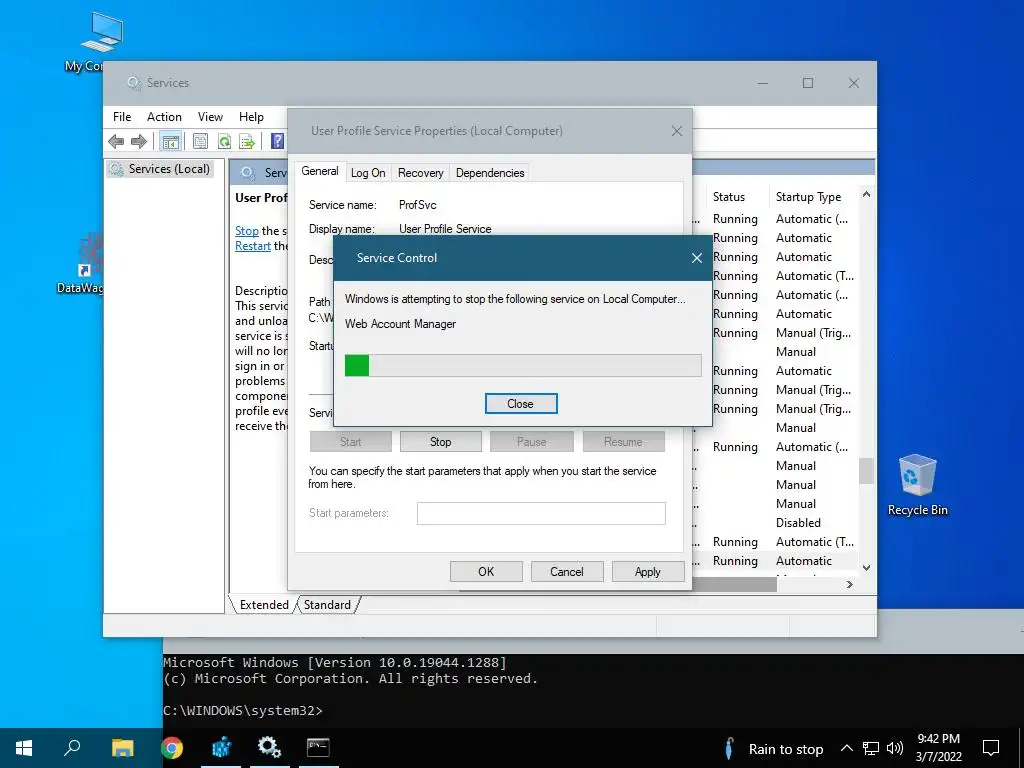
Task: Open the notification center icon
Action: (991, 748)
